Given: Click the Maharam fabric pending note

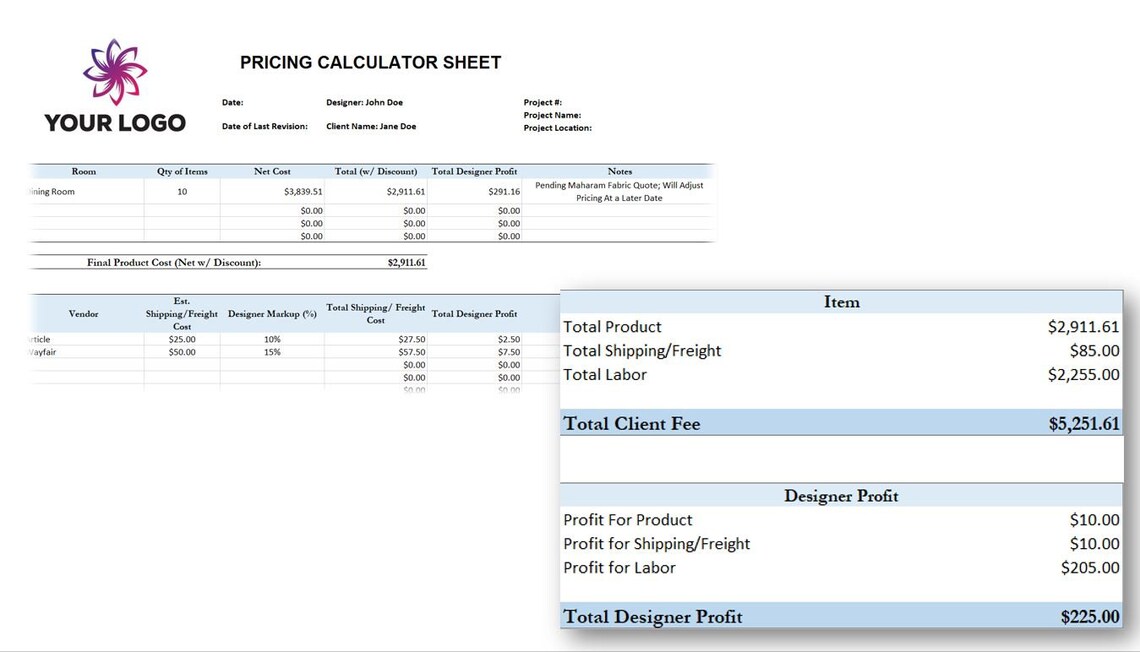Looking at the screenshot, I should click(x=619, y=190).
